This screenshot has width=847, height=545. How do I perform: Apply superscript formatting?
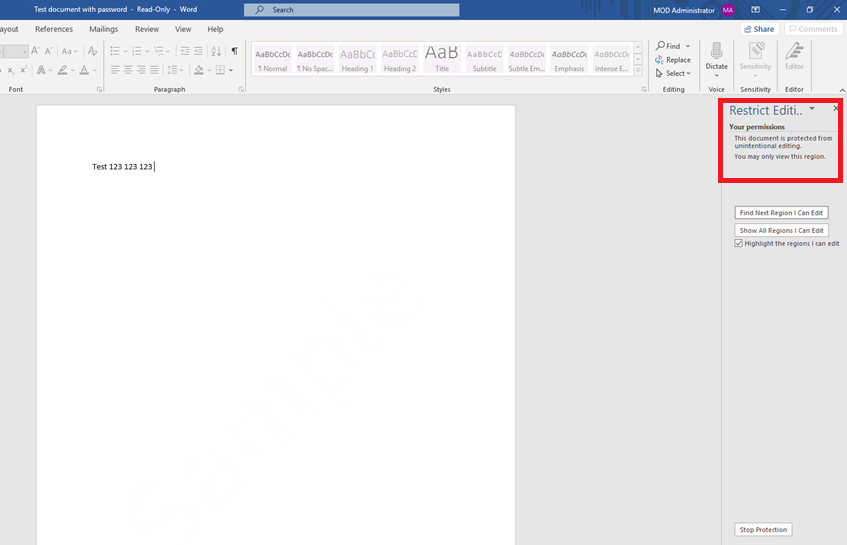(x=23, y=70)
